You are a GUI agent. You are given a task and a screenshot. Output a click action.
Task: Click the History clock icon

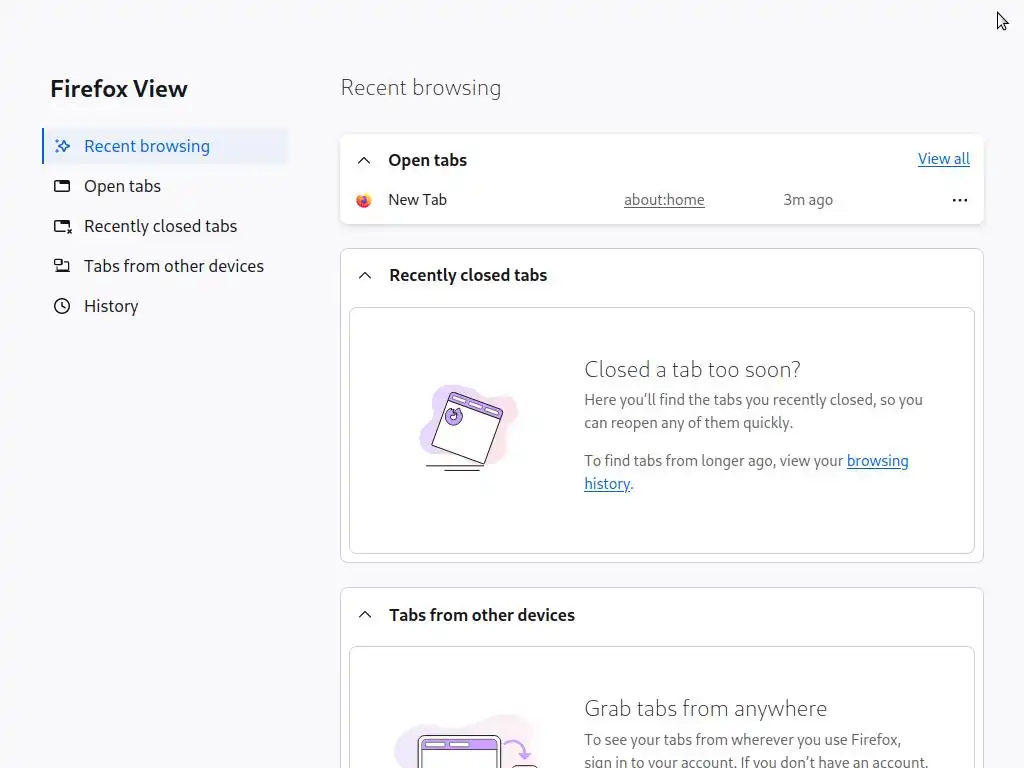62,306
